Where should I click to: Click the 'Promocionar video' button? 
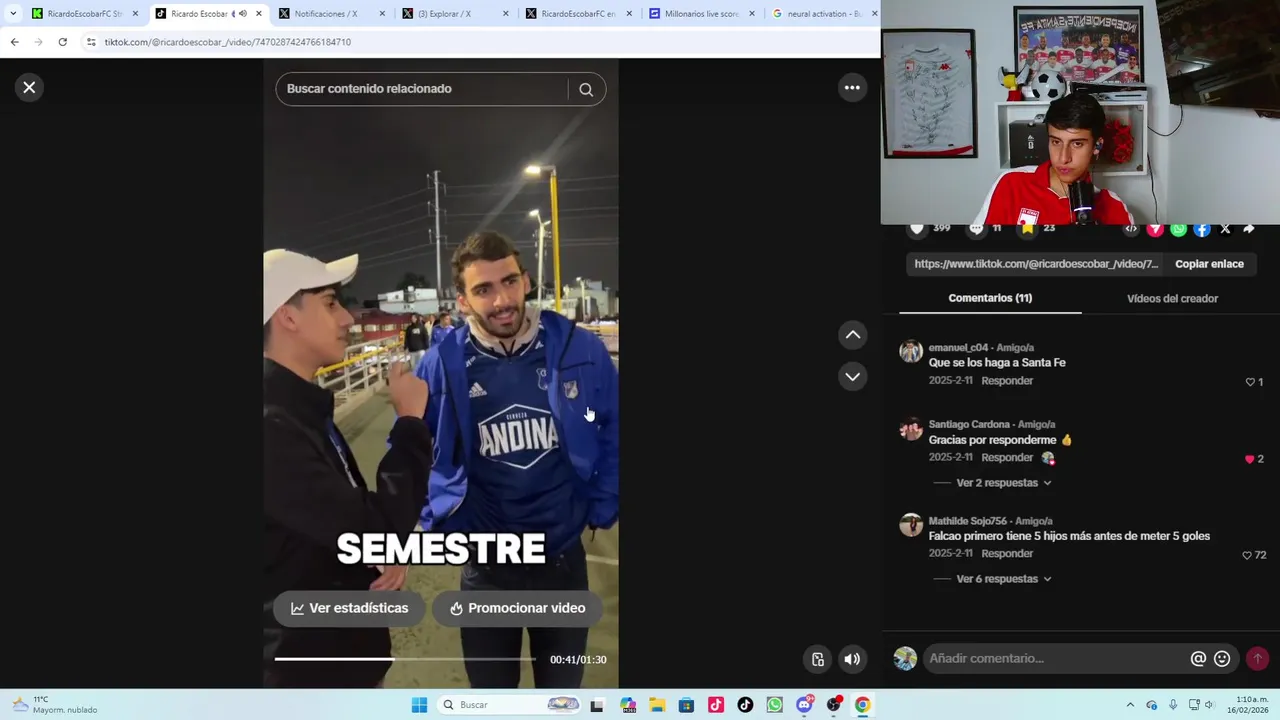pyautogui.click(x=517, y=608)
